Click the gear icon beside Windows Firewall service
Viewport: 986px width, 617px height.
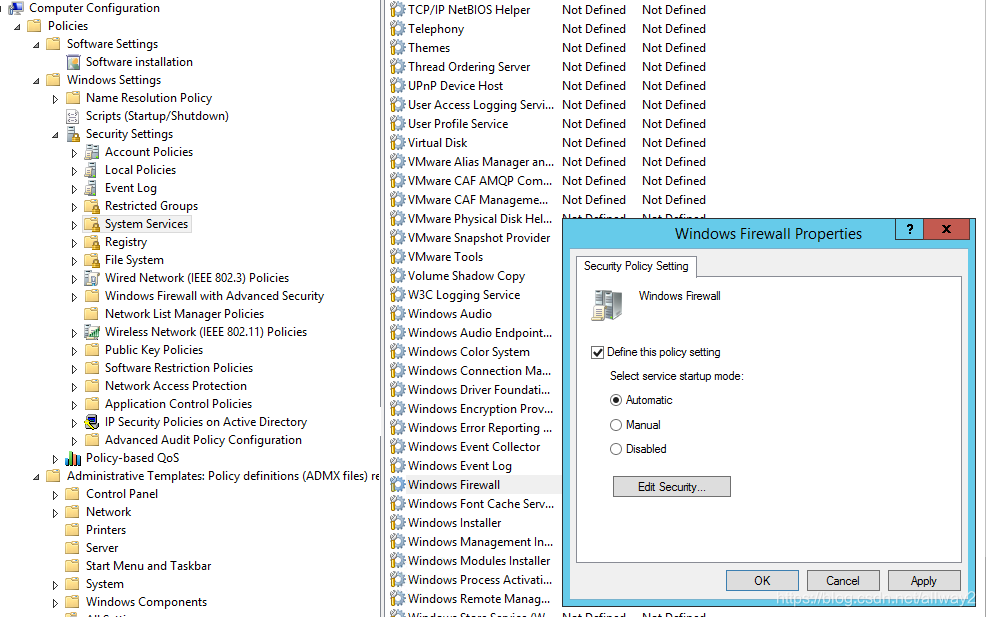click(397, 485)
